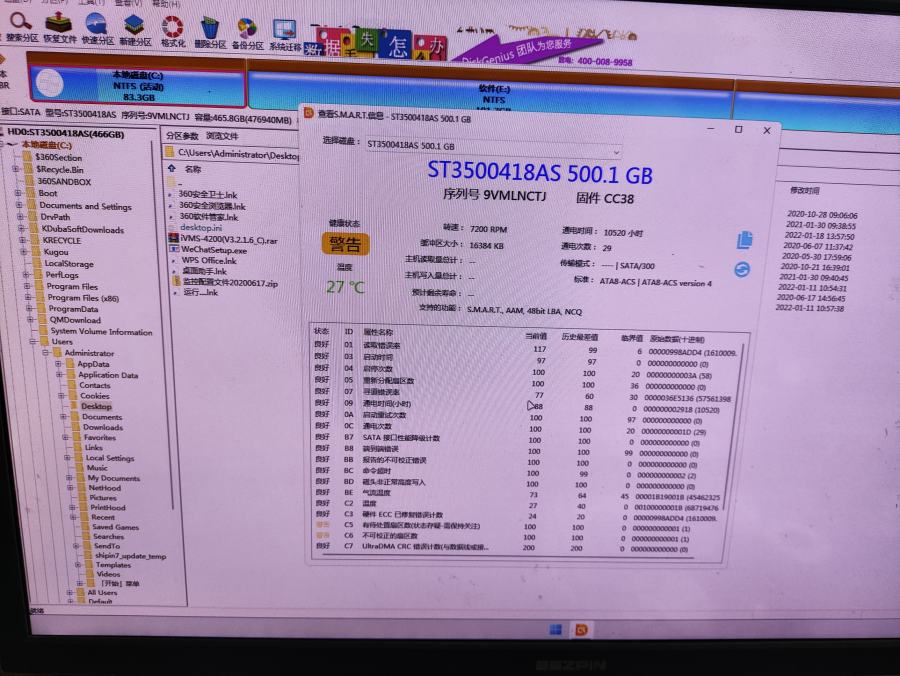Click the folder icon in the path bar

(169, 152)
